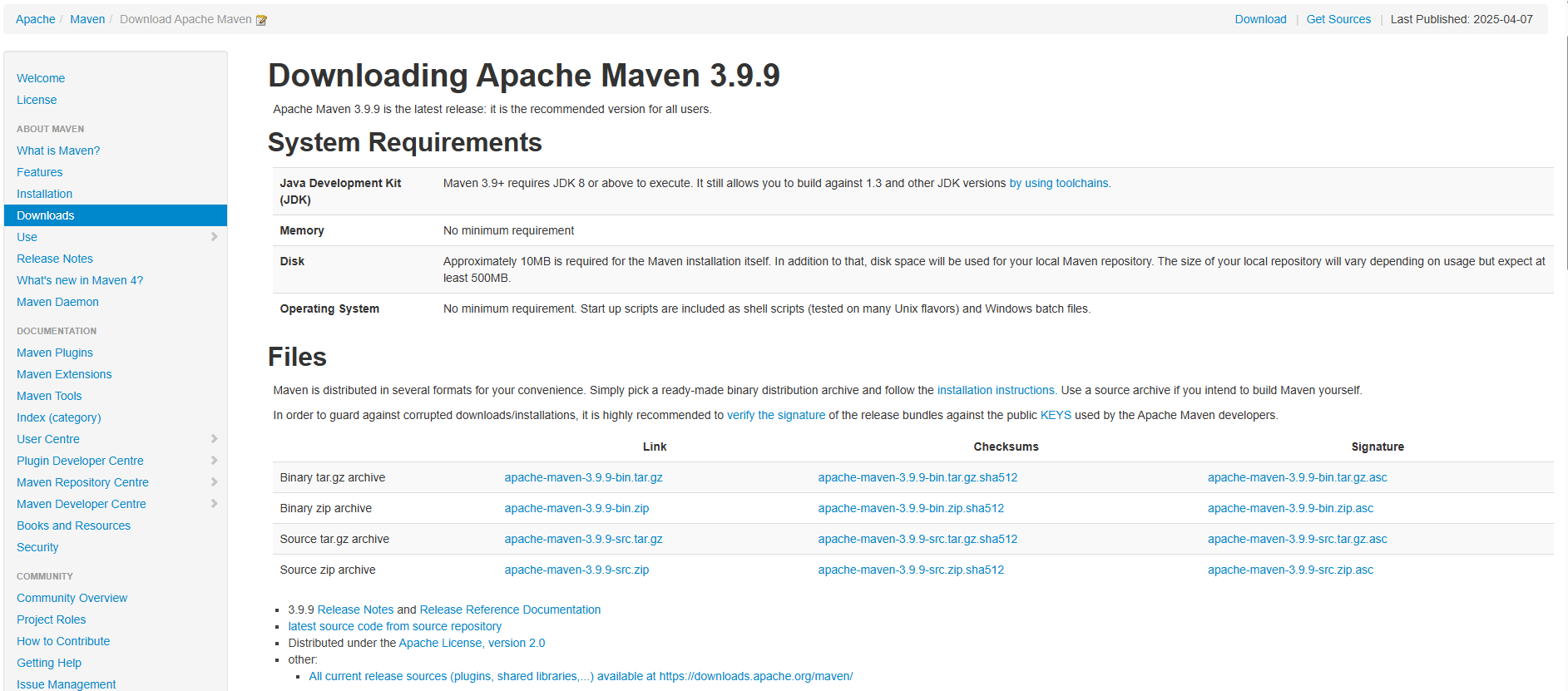Open Welcome in sidebar

tap(41, 78)
